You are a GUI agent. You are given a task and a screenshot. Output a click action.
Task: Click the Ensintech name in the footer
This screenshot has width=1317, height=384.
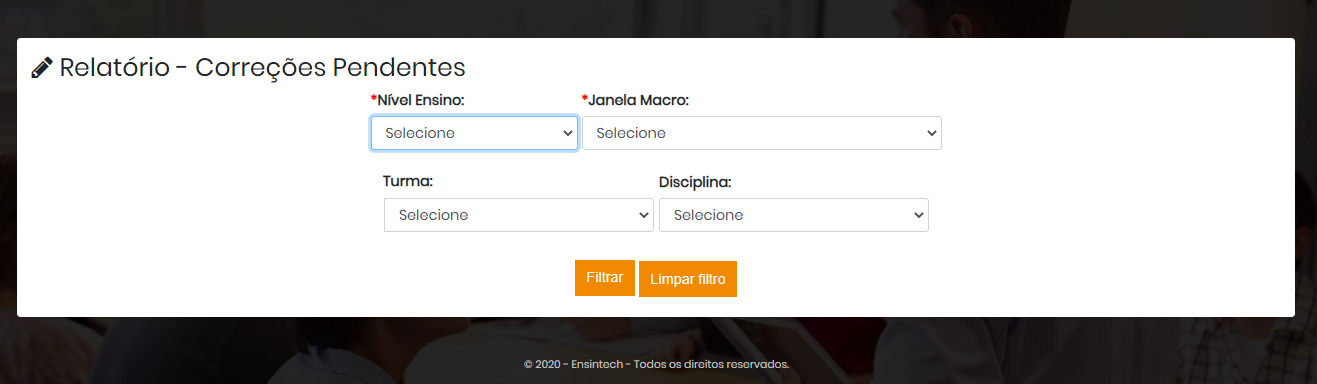(x=597, y=364)
